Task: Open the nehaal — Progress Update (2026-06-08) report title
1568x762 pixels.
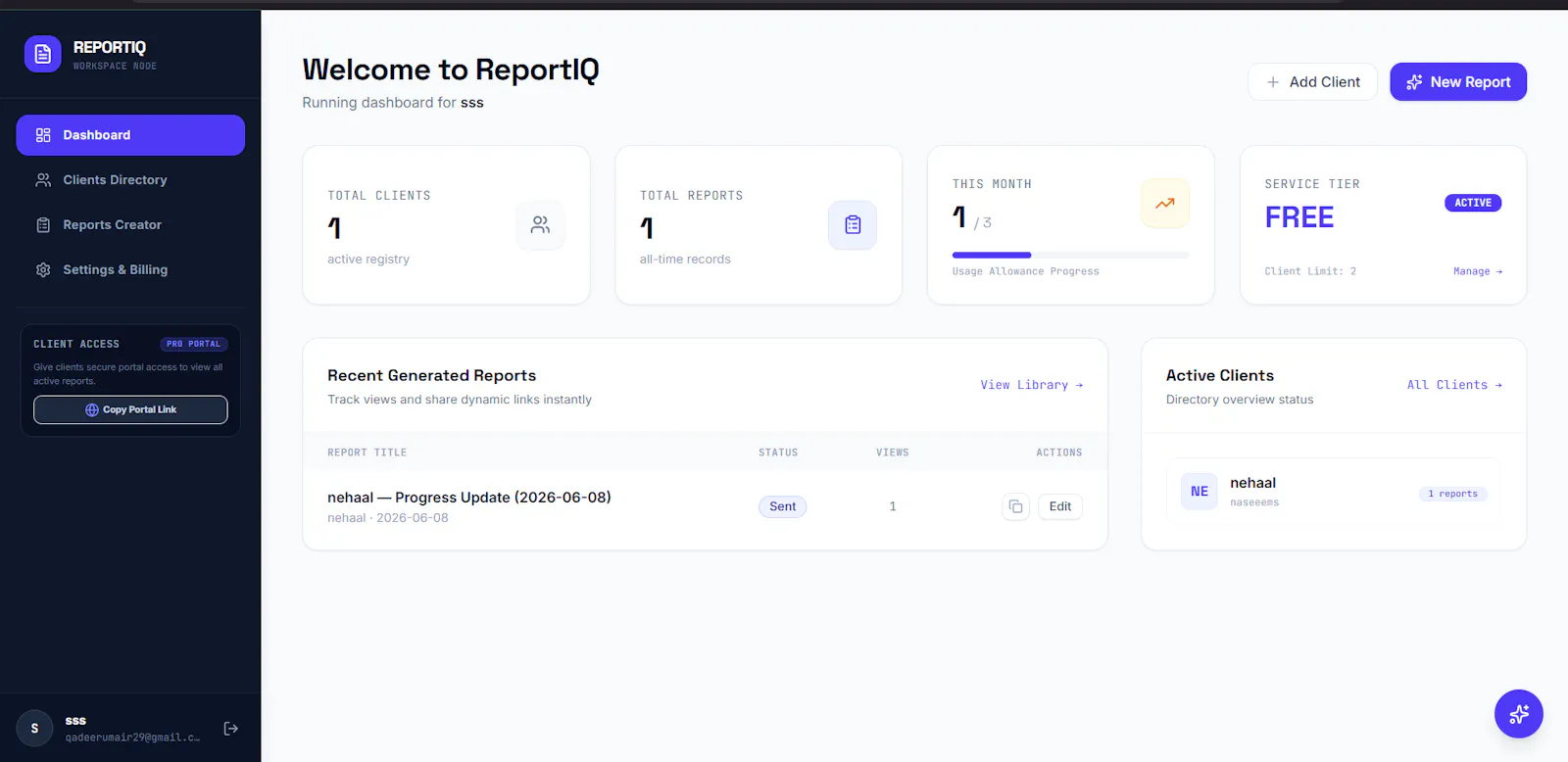Action: [x=469, y=498]
